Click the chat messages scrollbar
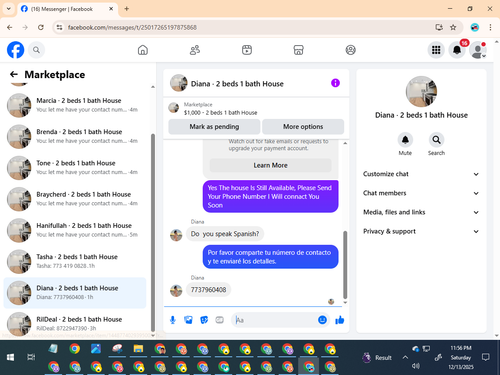The image size is (500, 375). (x=345, y=265)
